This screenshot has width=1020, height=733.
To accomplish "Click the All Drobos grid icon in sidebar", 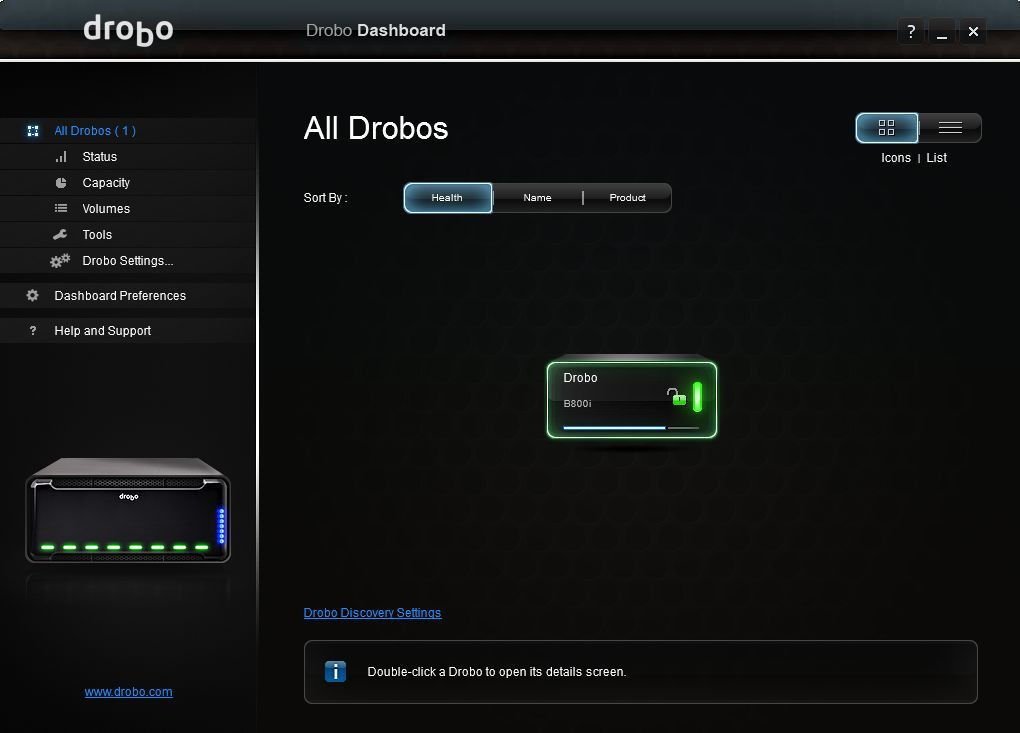I will point(33,131).
